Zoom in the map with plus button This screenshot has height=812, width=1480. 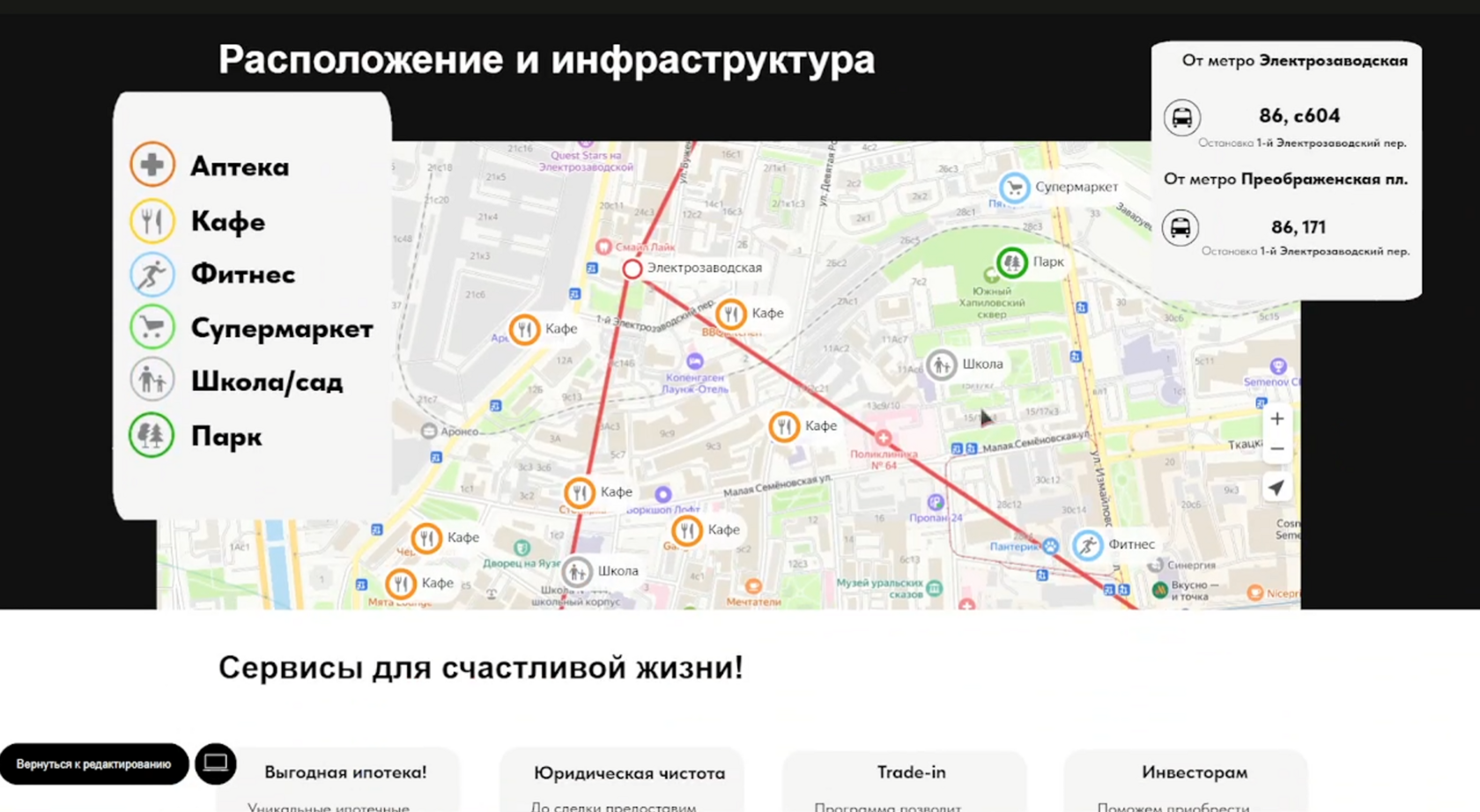click(x=1276, y=419)
